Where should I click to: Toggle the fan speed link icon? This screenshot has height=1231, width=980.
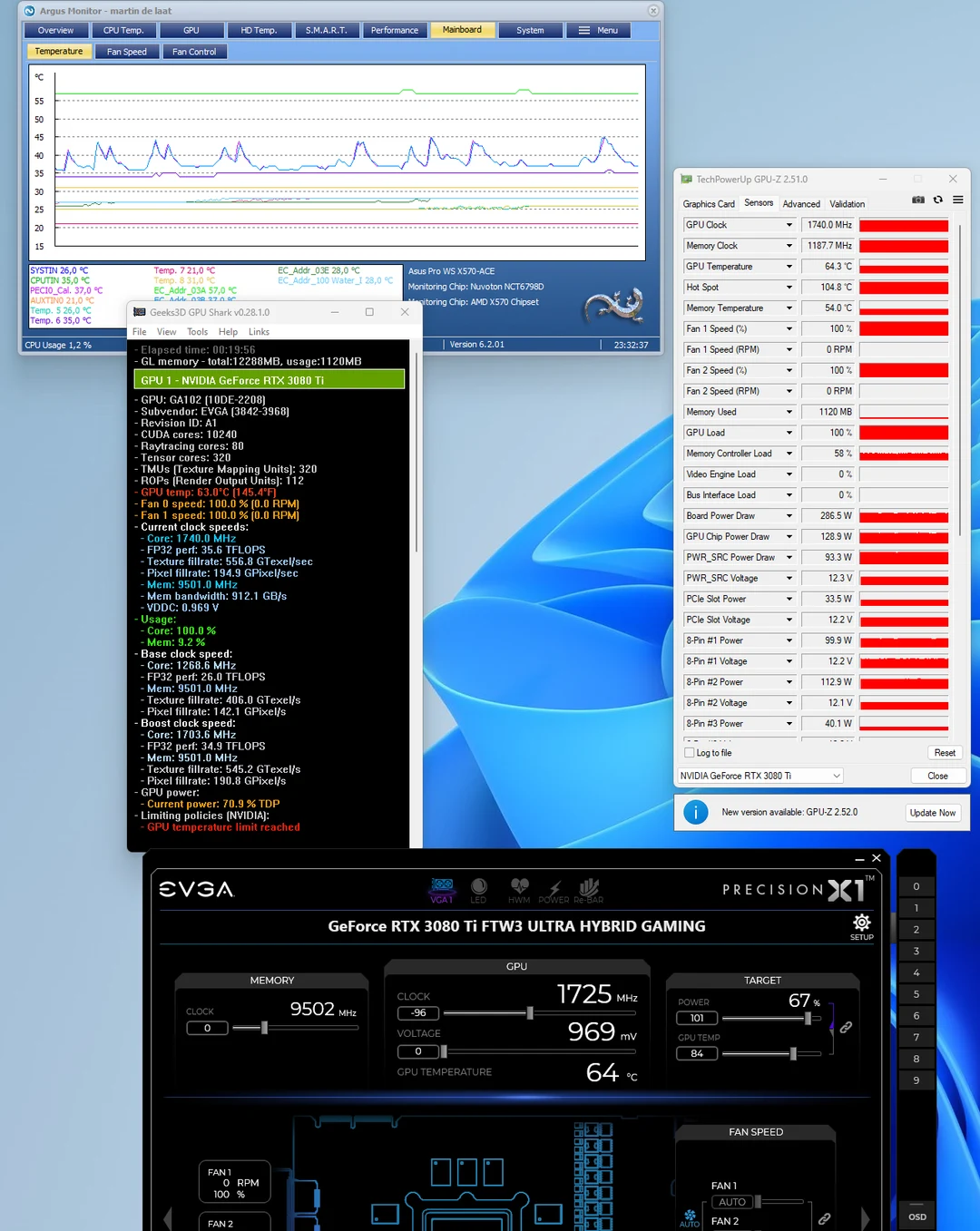click(824, 1219)
